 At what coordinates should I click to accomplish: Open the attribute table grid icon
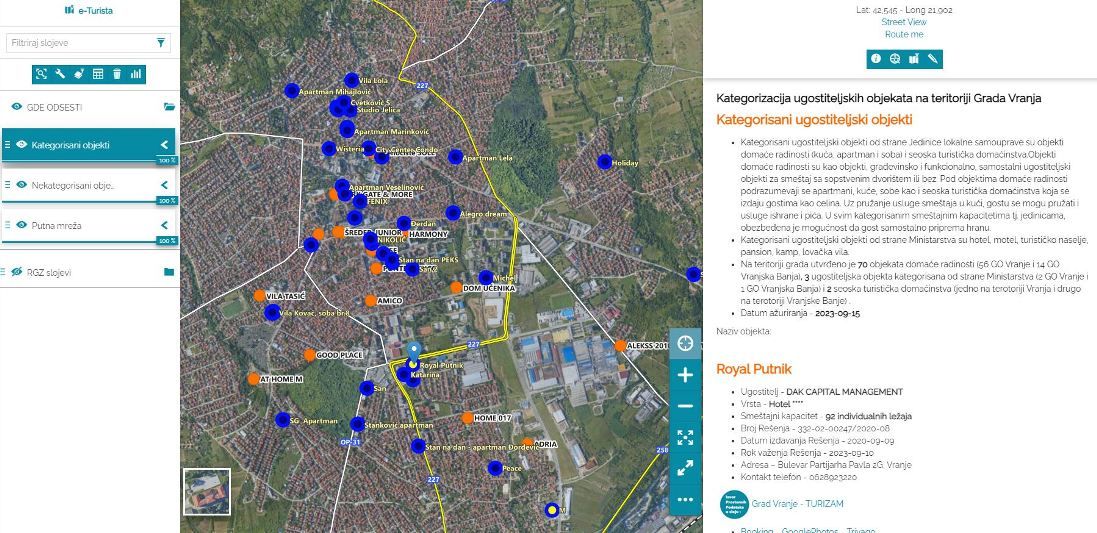(98, 74)
